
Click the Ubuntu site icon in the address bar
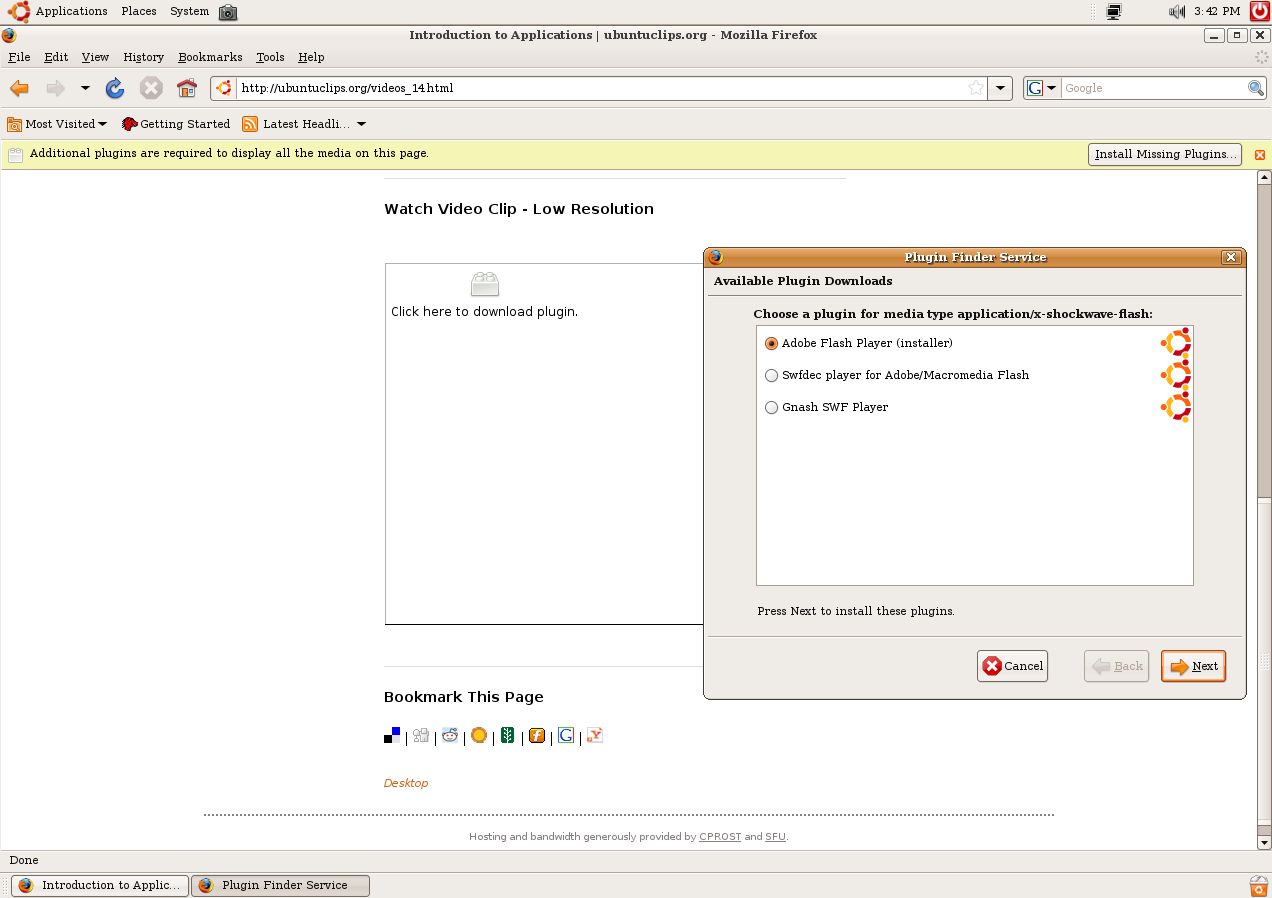click(224, 88)
